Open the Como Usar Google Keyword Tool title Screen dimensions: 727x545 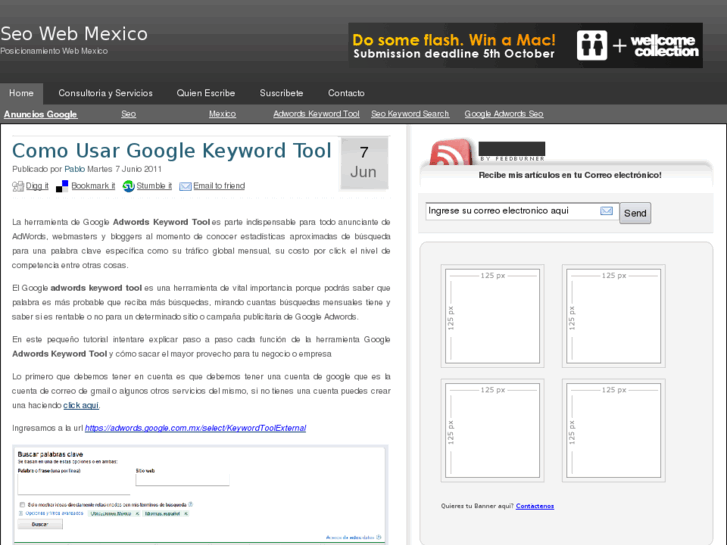pyautogui.click(x=172, y=151)
